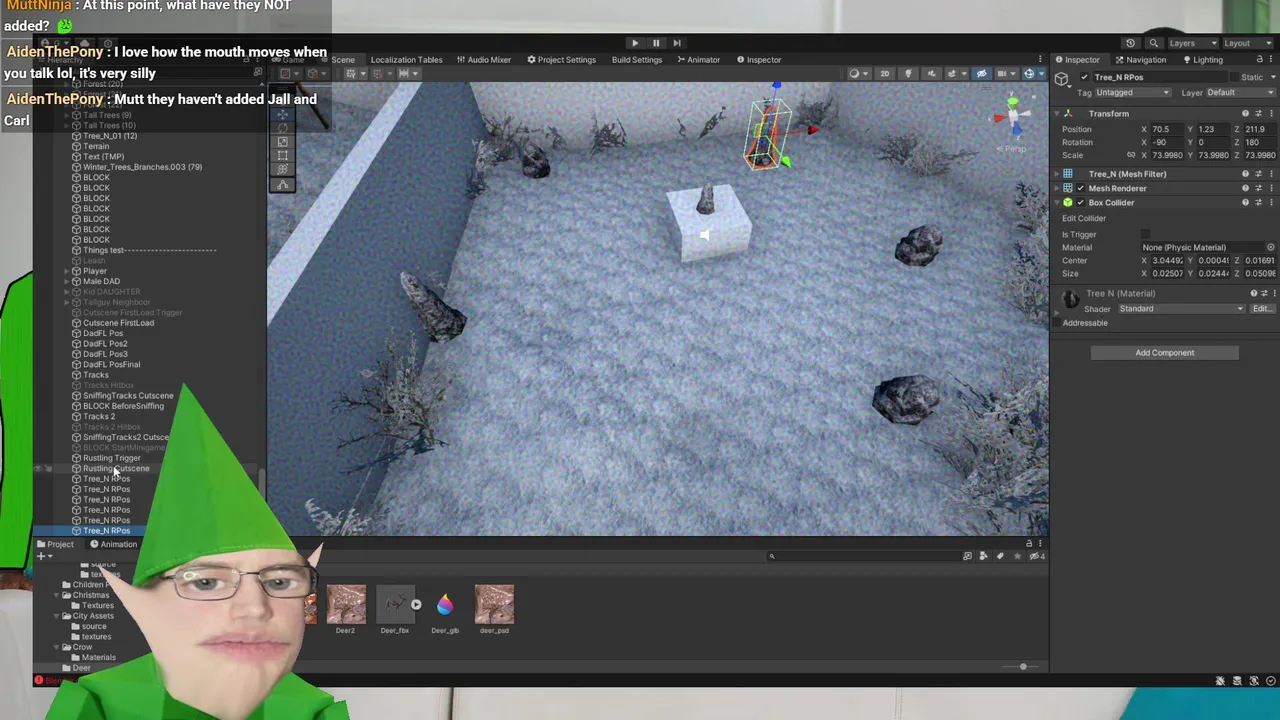Toggle the Mesh Renderer enabled checkbox
The image size is (1280, 720).
[1080, 188]
